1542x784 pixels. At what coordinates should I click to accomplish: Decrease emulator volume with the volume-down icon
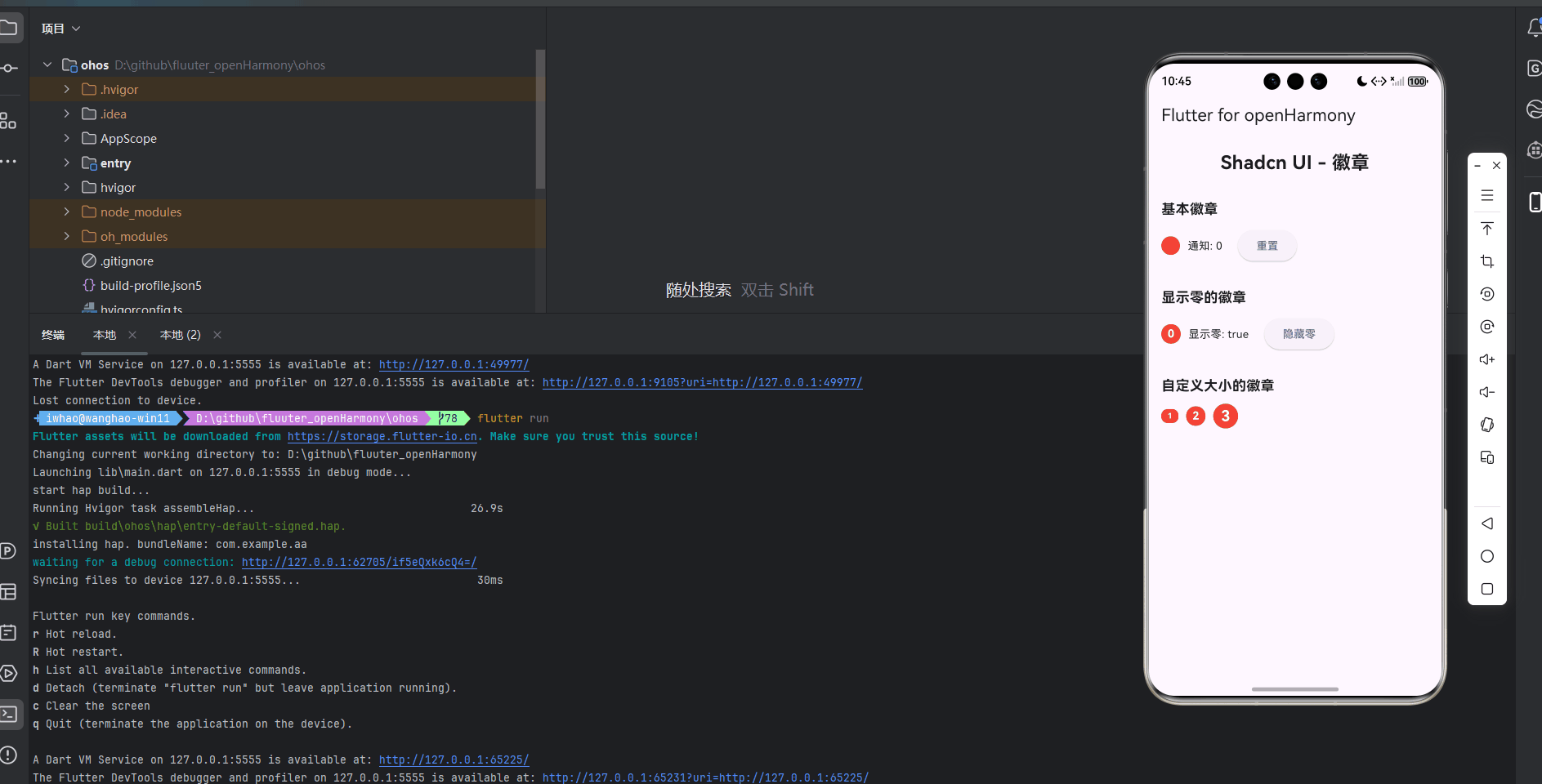click(1487, 392)
